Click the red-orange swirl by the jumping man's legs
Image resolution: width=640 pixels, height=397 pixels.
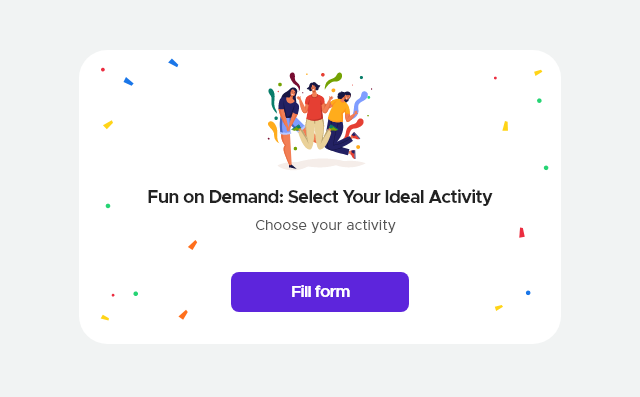[353, 128]
